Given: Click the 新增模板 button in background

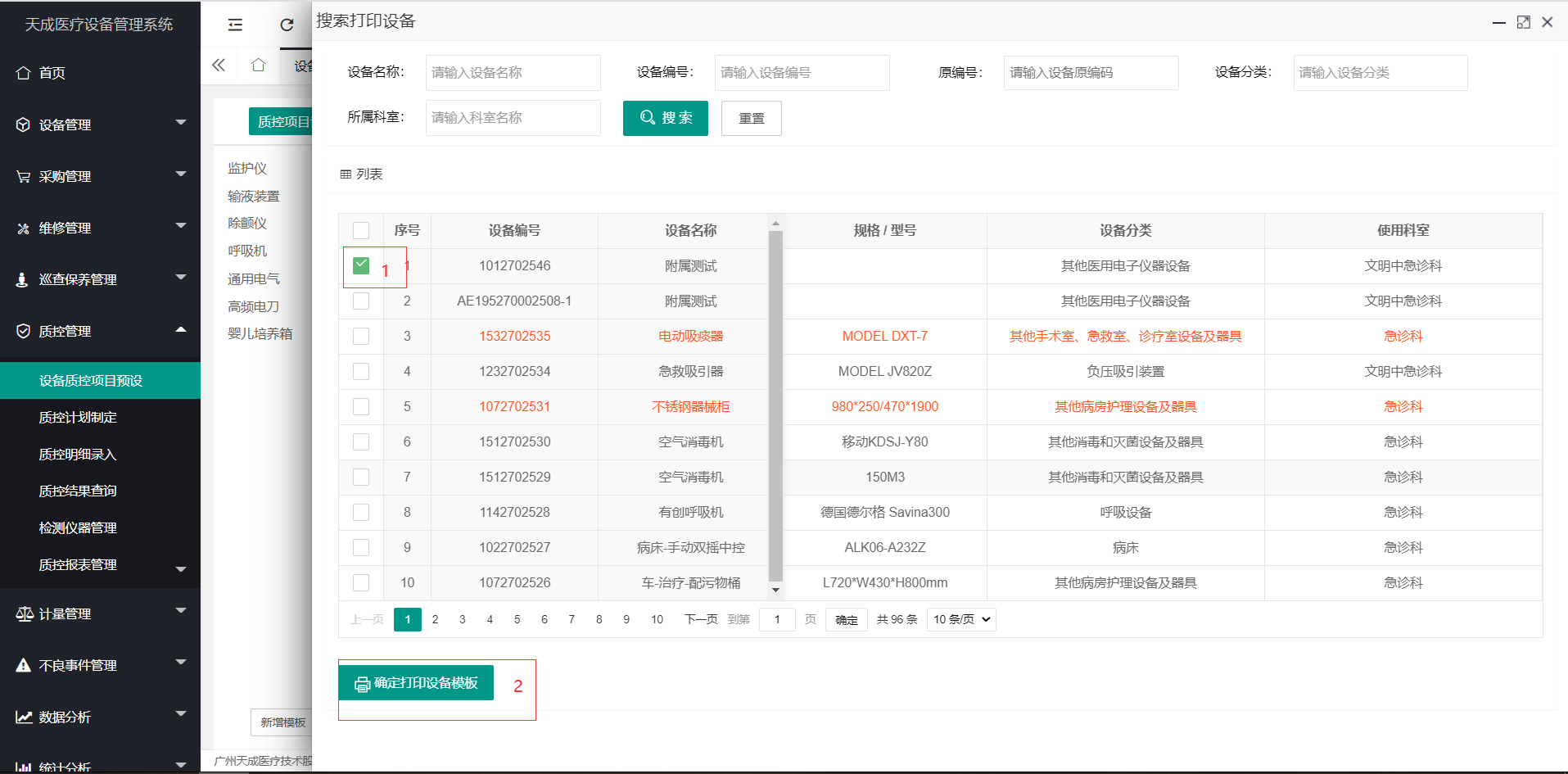Looking at the screenshot, I should click(x=282, y=722).
